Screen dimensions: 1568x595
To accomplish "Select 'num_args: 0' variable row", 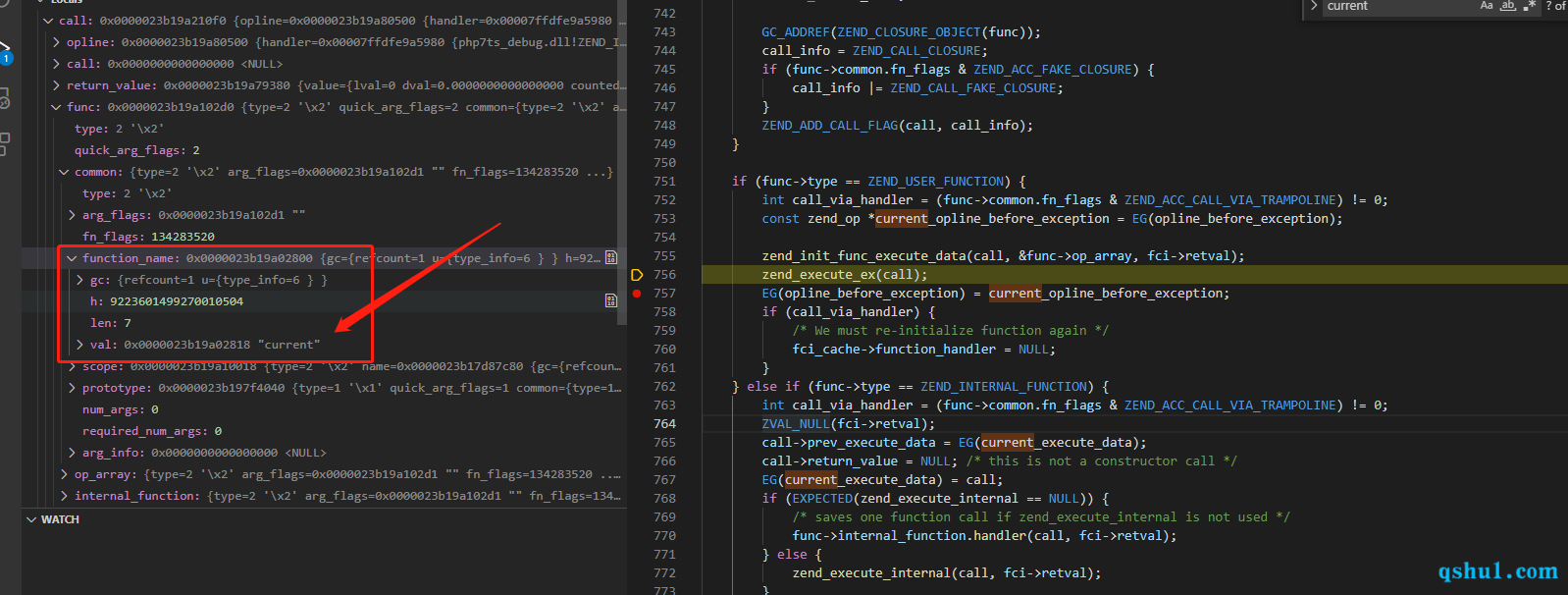I will [324, 409].
